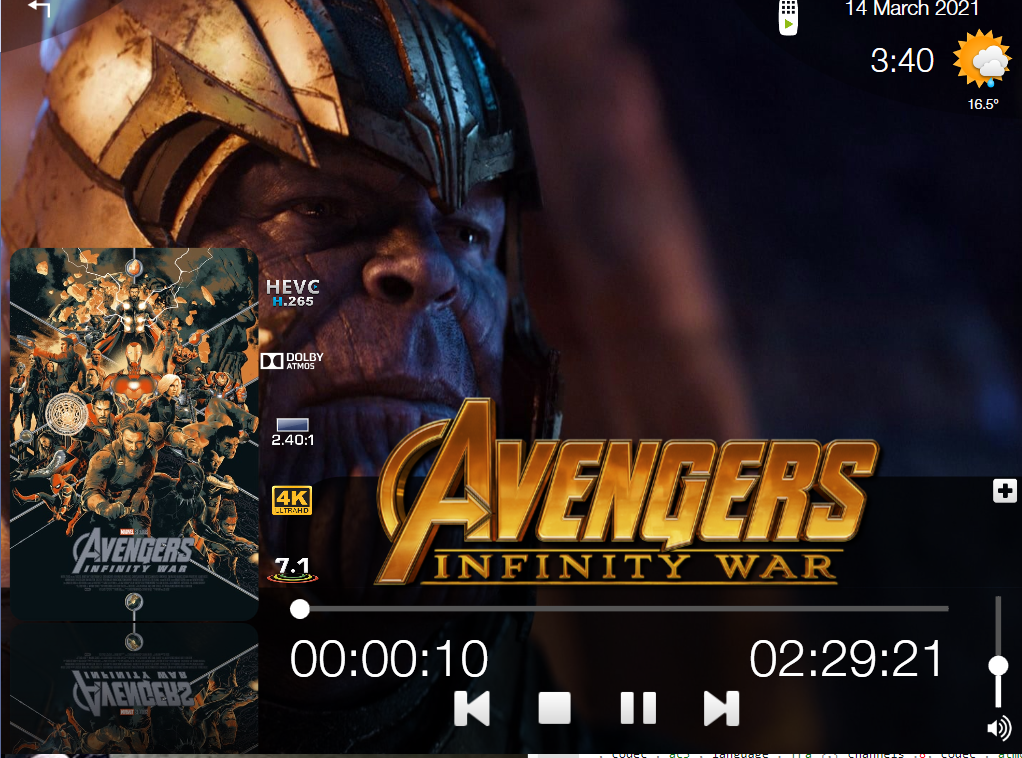Image resolution: width=1022 pixels, height=758 pixels.
Task: Open the Avengers Infinity War poster thumbnail
Action: (x=134, y=433)
